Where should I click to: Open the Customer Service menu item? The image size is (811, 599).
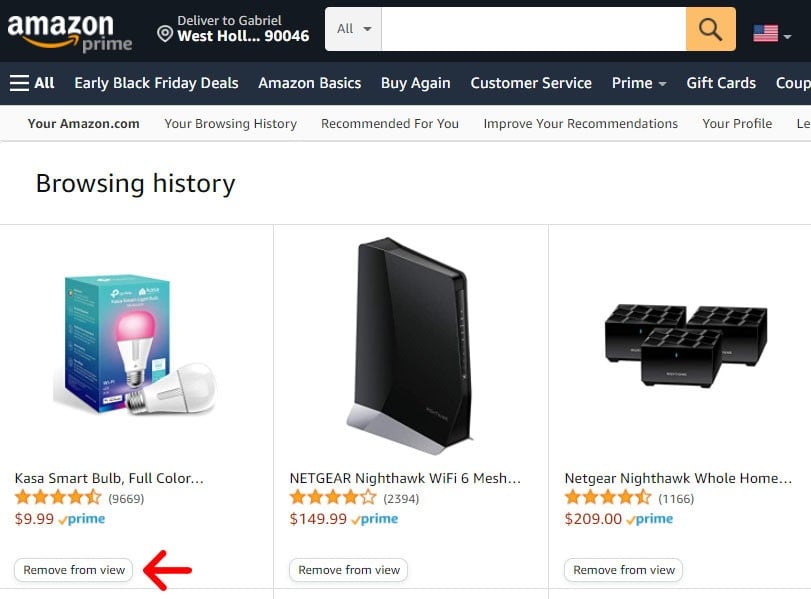click(531, 83)
